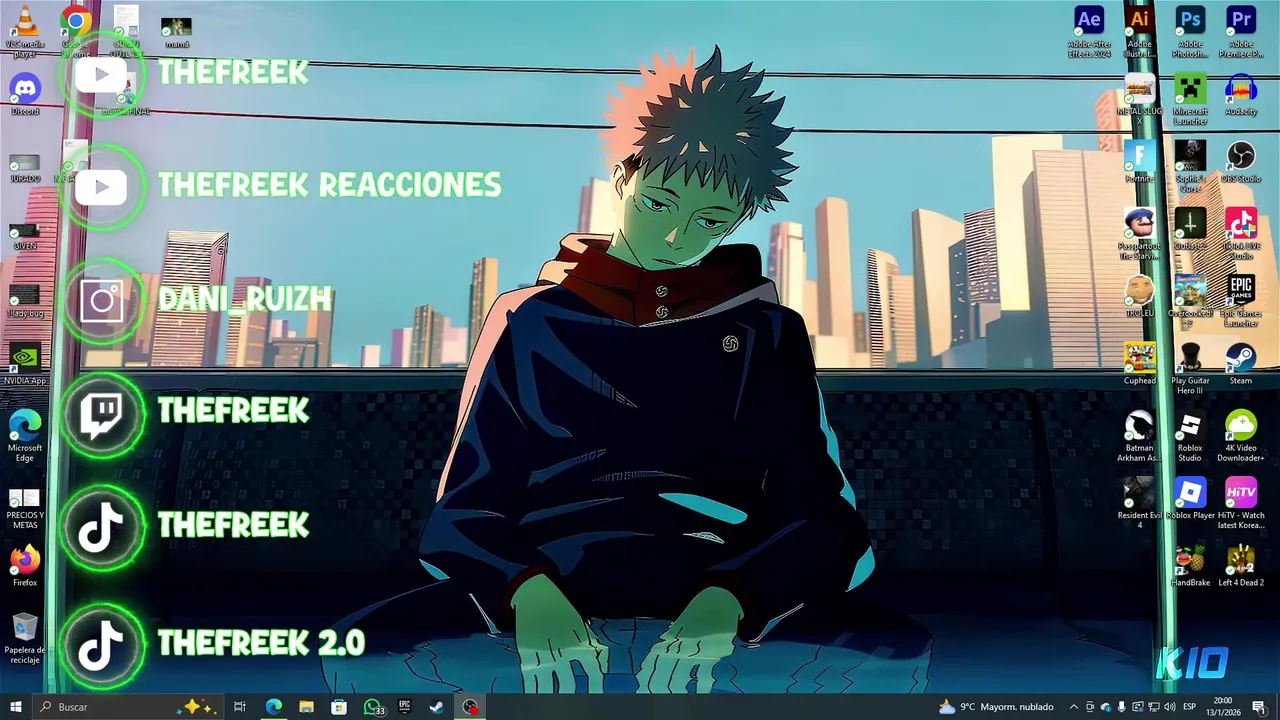Image resolution: width=1280 pixels, height=720 pixels.
Task: Open the HiTV desktop shortcut
Action: point(1241,503)
